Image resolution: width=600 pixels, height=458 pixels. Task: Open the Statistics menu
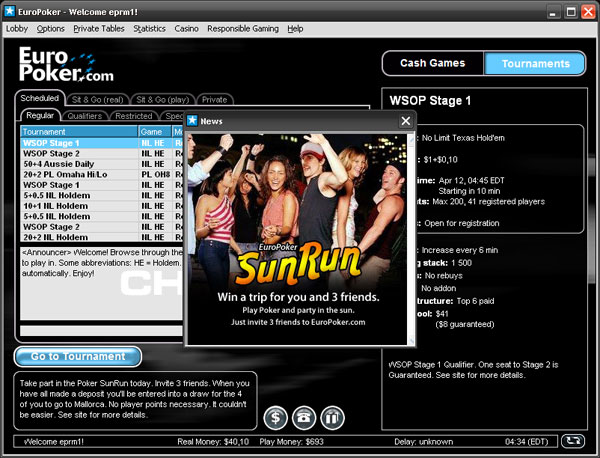149,29
